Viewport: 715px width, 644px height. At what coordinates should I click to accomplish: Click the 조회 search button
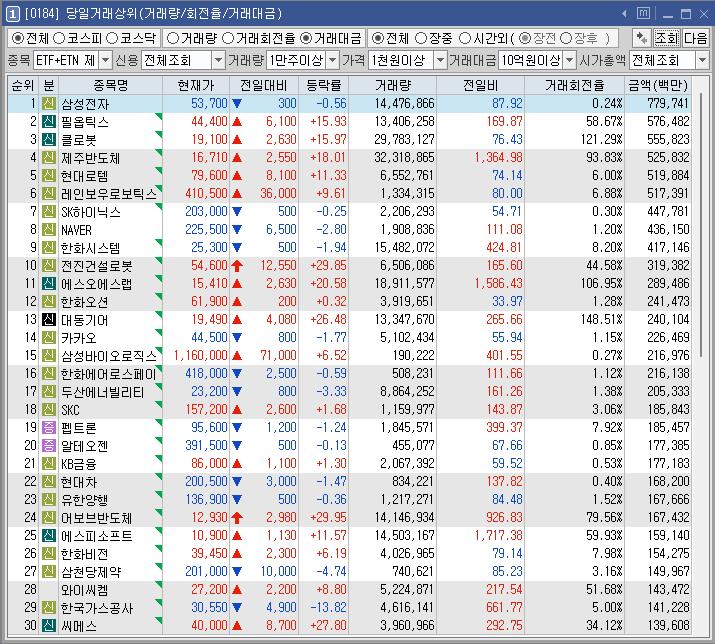[667, 38]
